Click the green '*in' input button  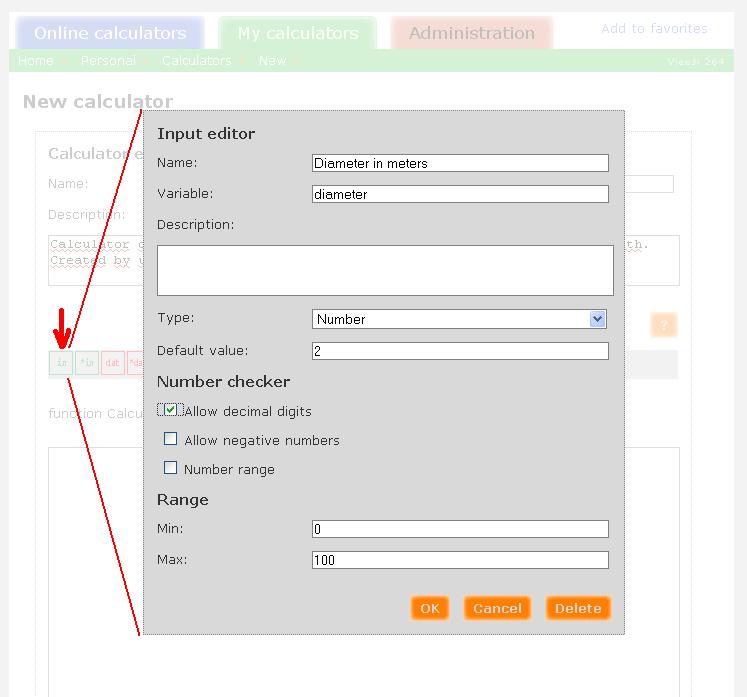87,363
